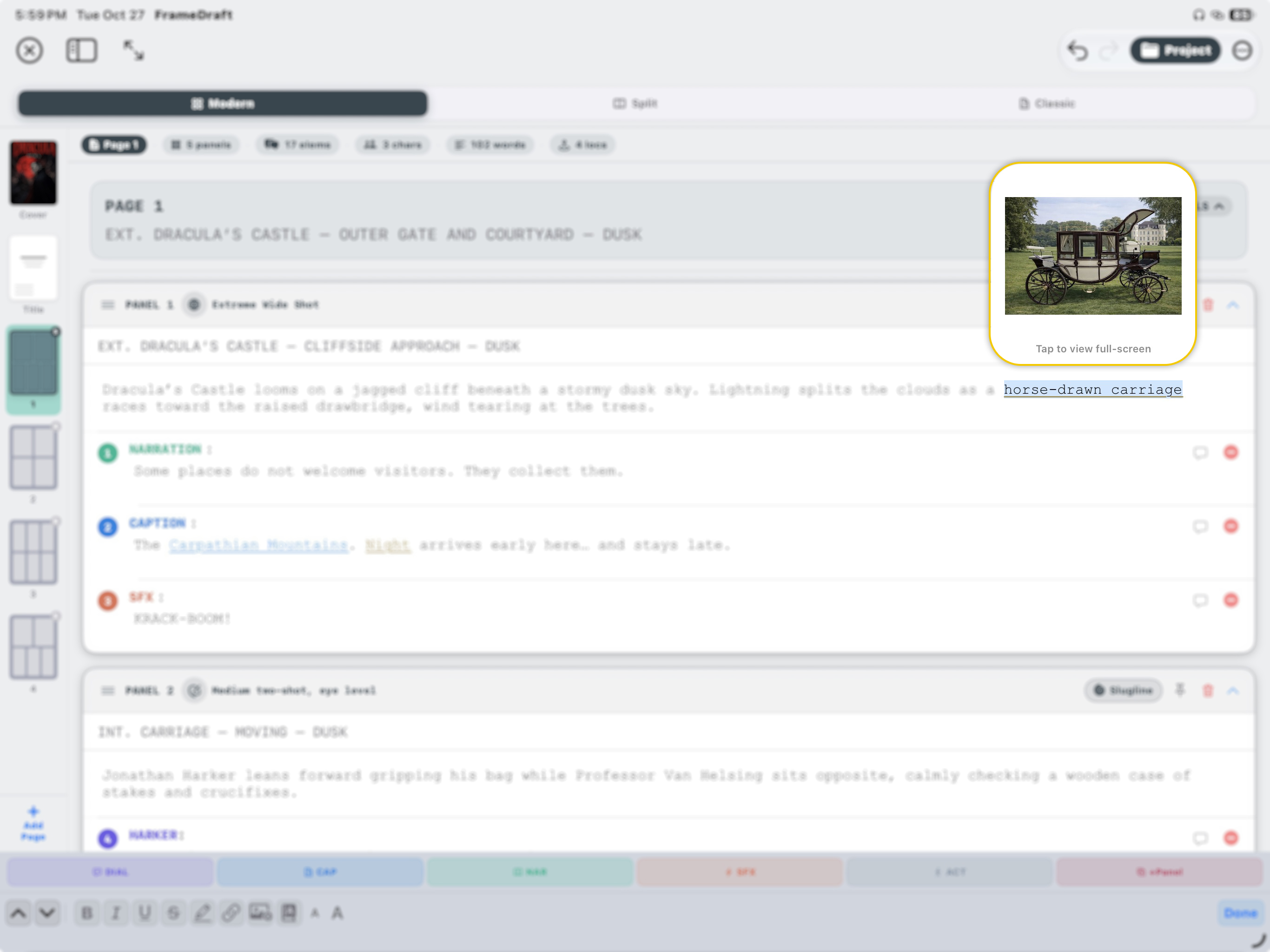The height and width of the screenshot is (952, 1270).
Task: Toggle italic formatting
Action: [116, 912]
